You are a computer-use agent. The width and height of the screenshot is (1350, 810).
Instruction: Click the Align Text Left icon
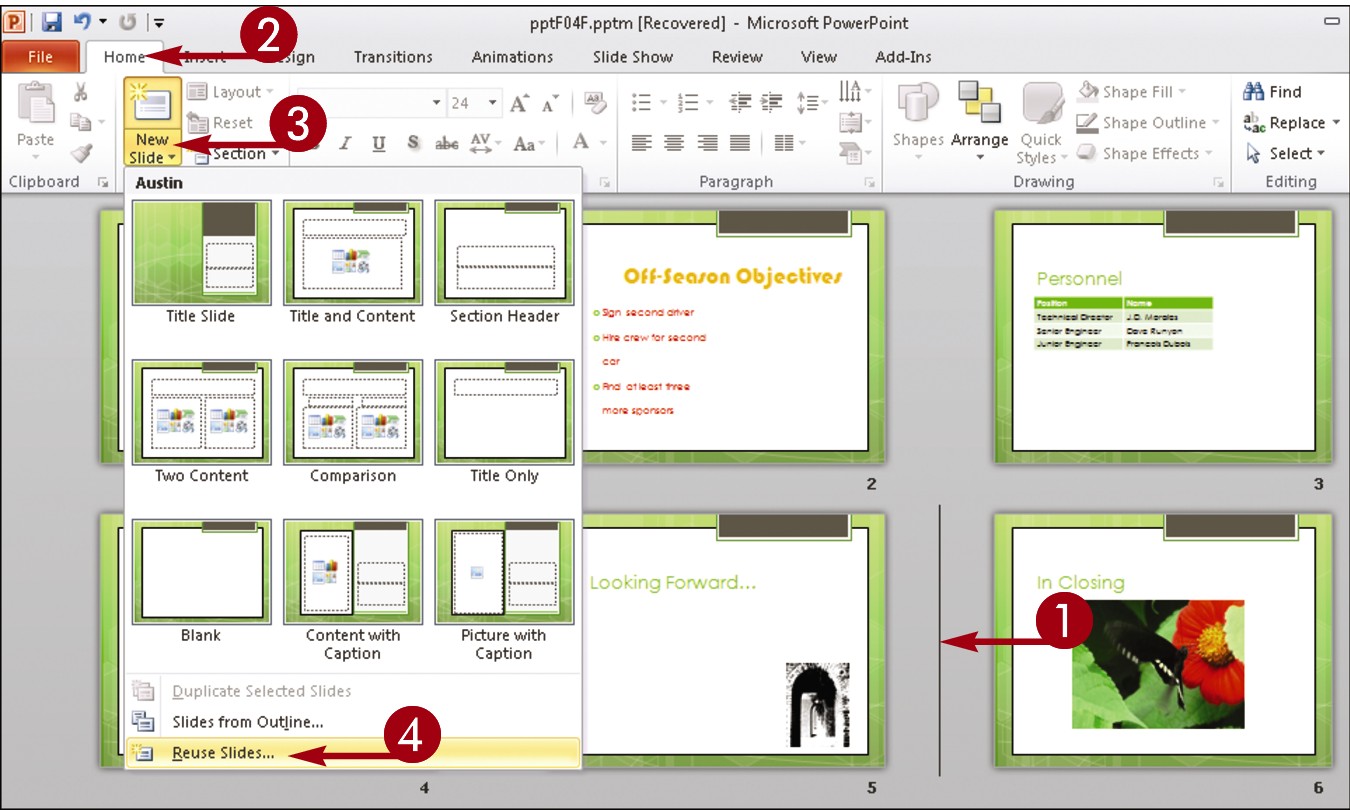[641, 143]
